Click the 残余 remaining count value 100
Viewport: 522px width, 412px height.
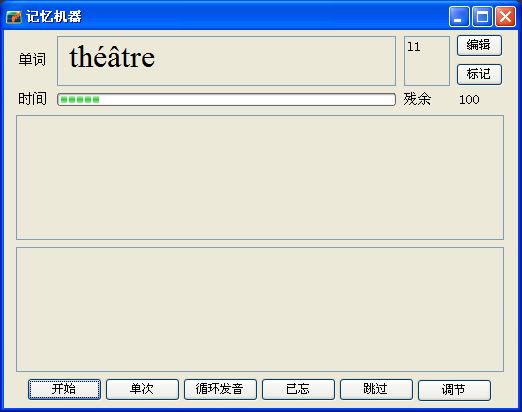469,100
